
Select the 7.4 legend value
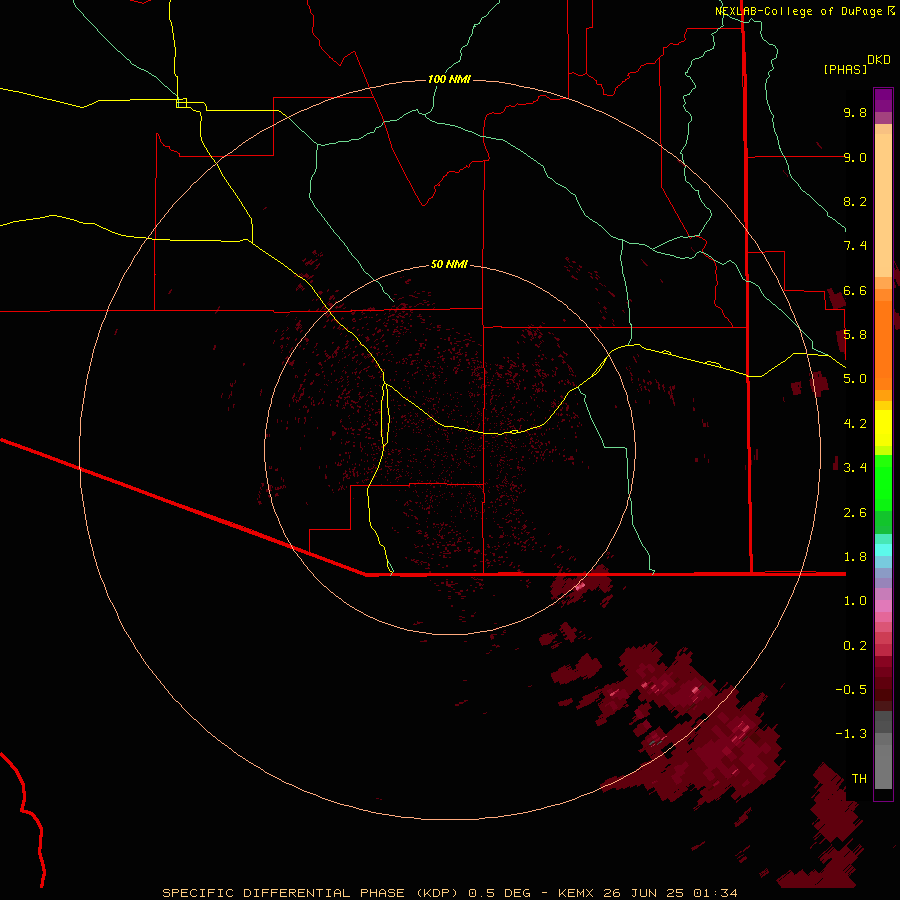(855, 246)
